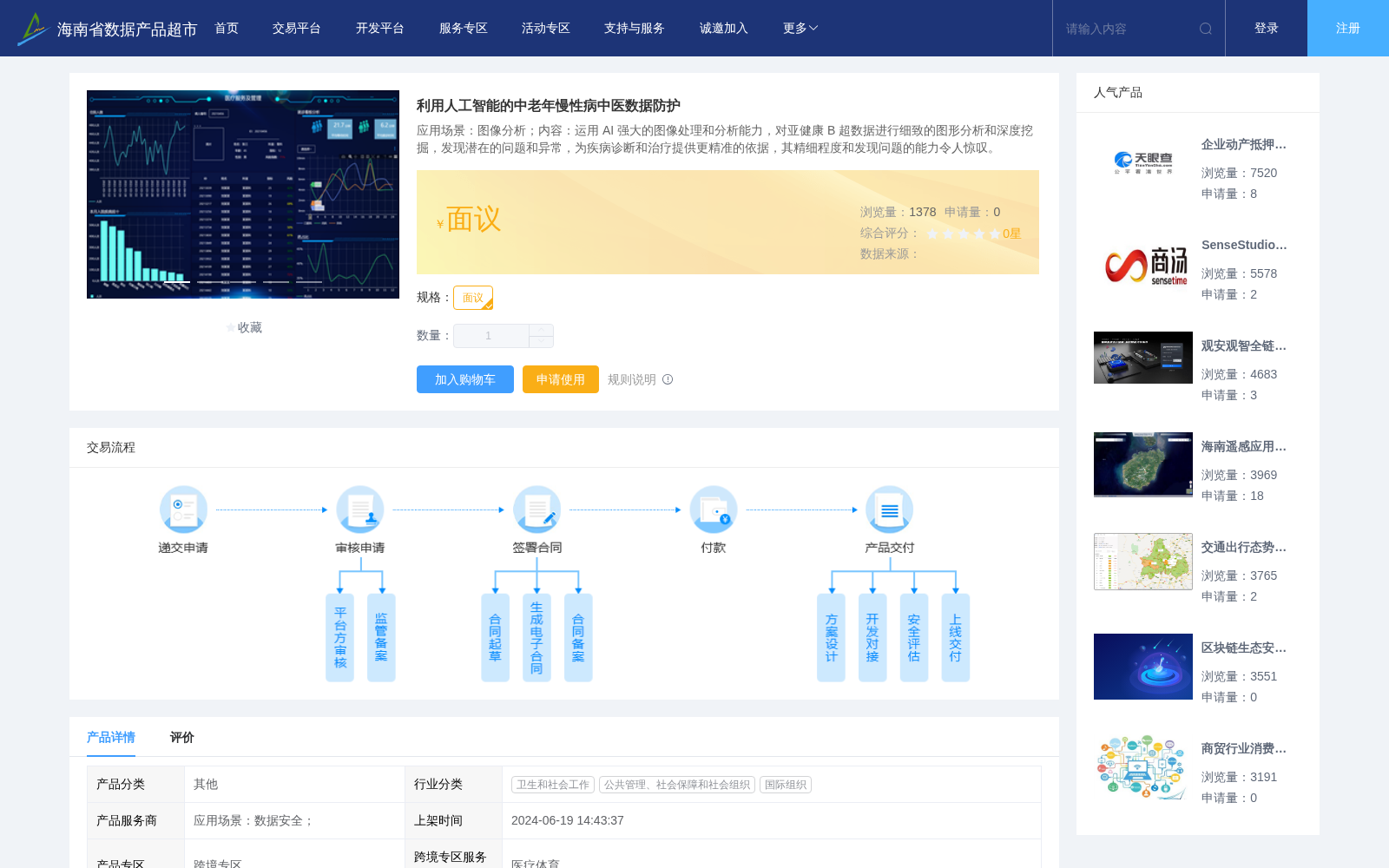The image size is (1389, 868).
Task: Open the 天眼查 product logo
Action: point(1143,163)
